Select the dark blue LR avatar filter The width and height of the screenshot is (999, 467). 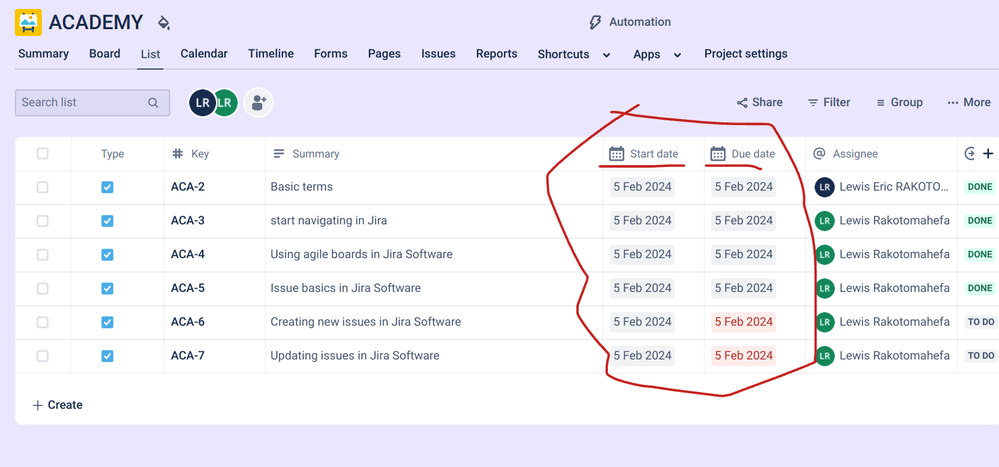tap(202, 103)
